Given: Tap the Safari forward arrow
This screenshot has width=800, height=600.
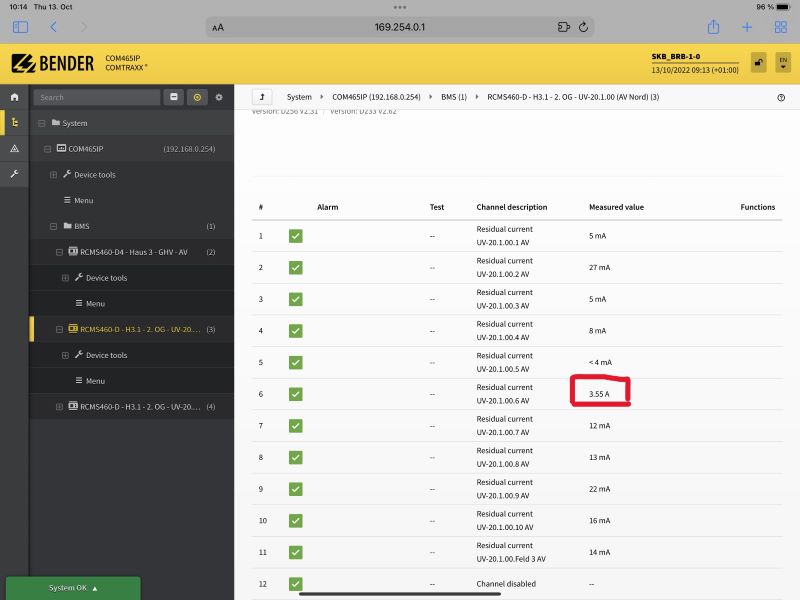Looking at the screenshot, I should point(84,27).
